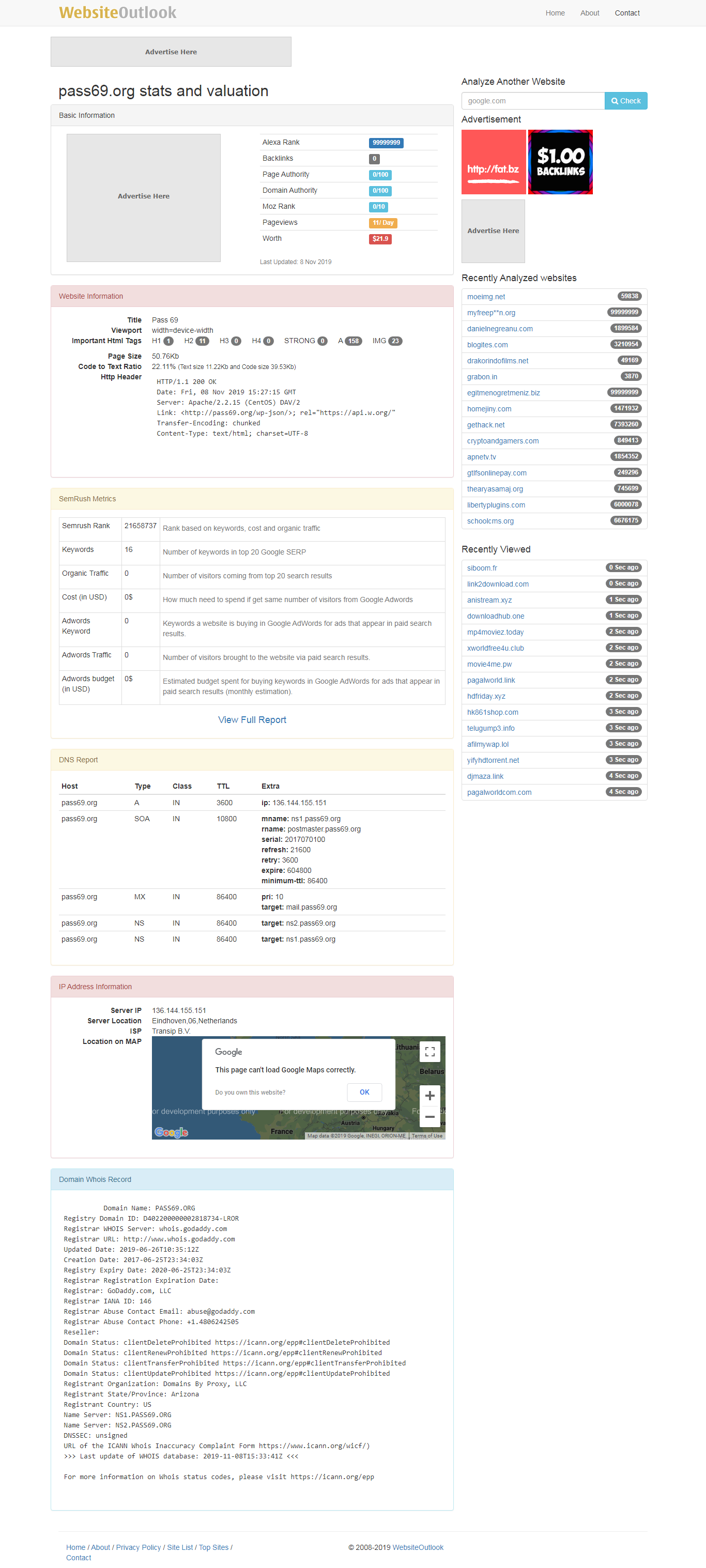706x1568 pixels.
Task: Open the $1.00 Backlinks advertisement
Action: click(561, 162)
